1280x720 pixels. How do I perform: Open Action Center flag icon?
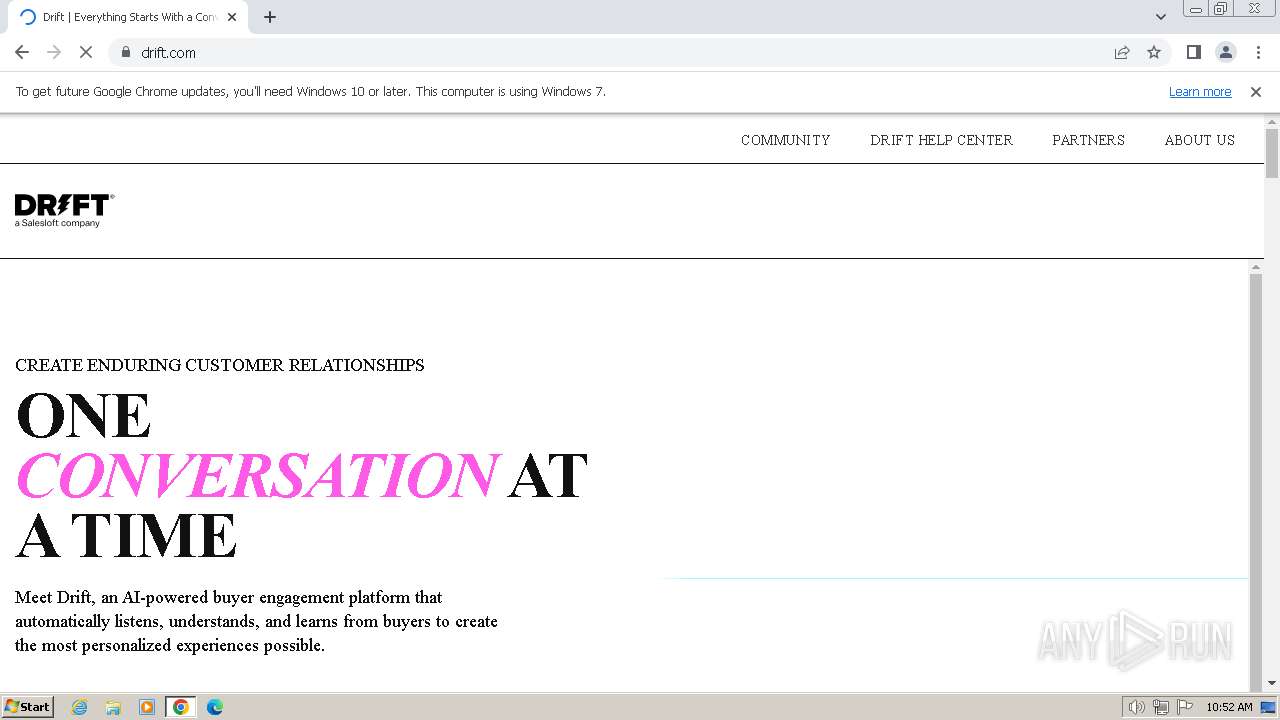coord(1185,707)
